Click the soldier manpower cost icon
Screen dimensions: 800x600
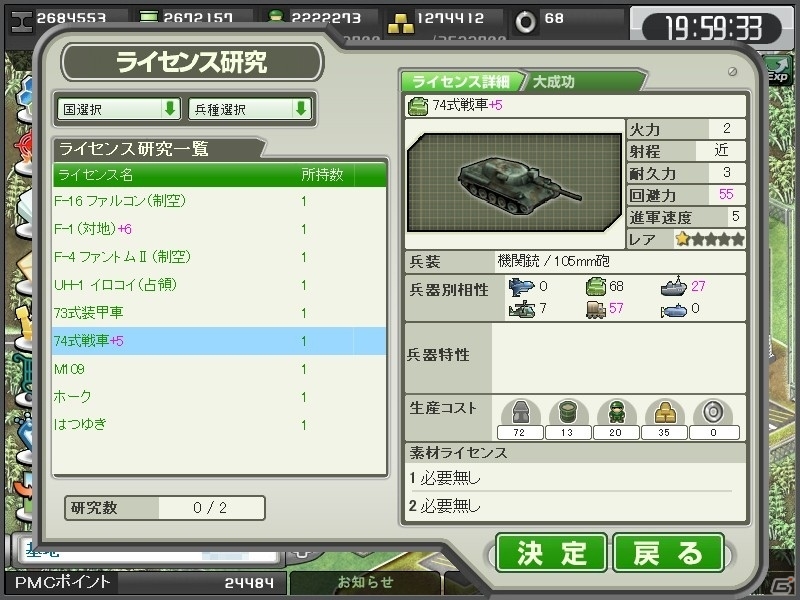pyautogui.click(x=616, y=412)
